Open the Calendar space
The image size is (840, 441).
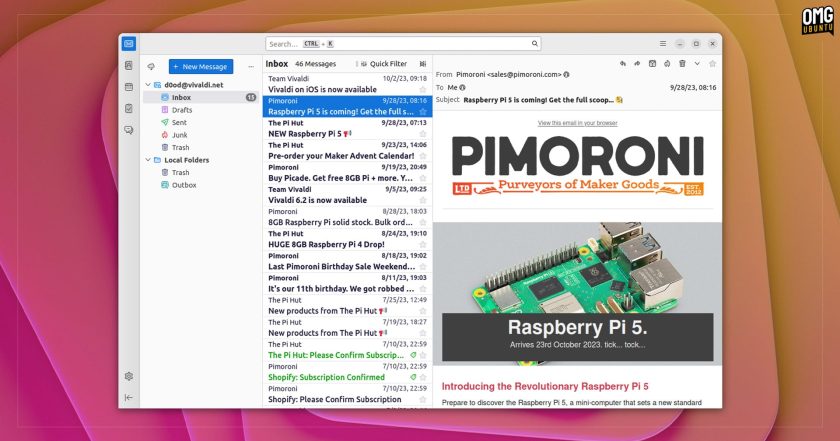click(129, 87)
